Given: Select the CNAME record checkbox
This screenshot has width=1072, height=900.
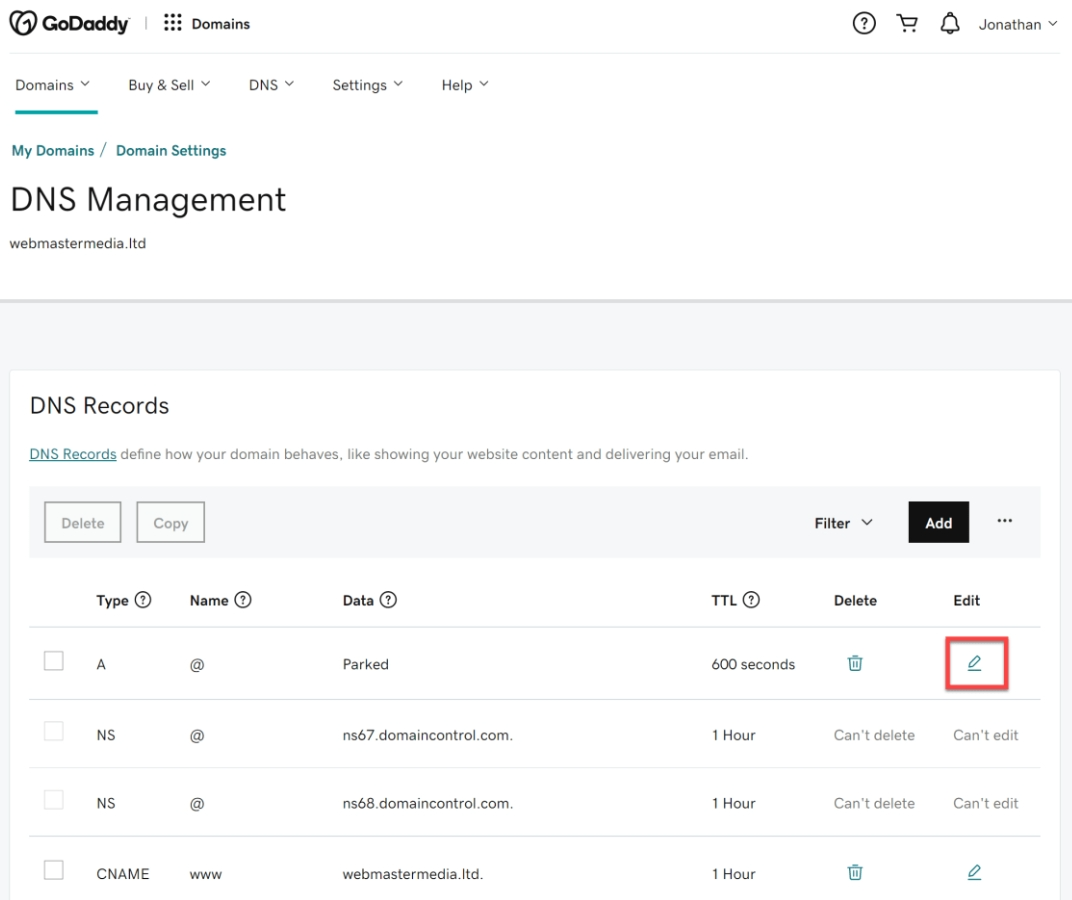Looking at the screenshot, I should [54, 871].
